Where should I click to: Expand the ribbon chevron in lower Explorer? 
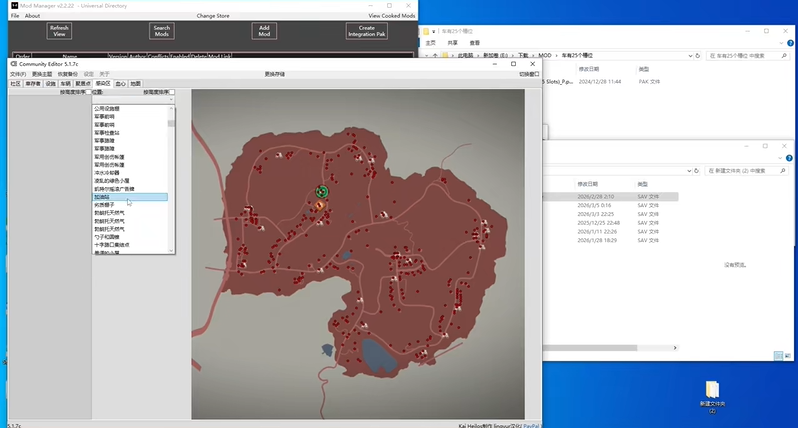point(781,158)
